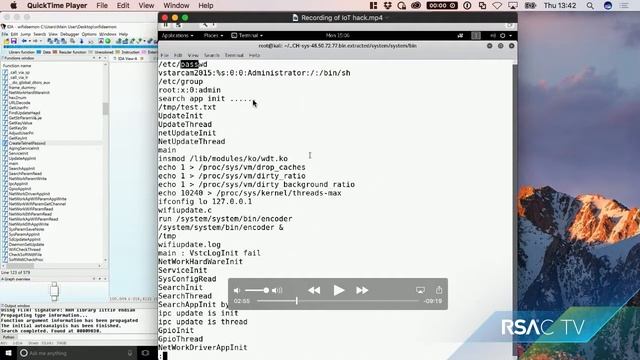Screen dimensions: 640x360
Task: Open the View menu in macOS menu bar
Action: (x=146, y=5)
